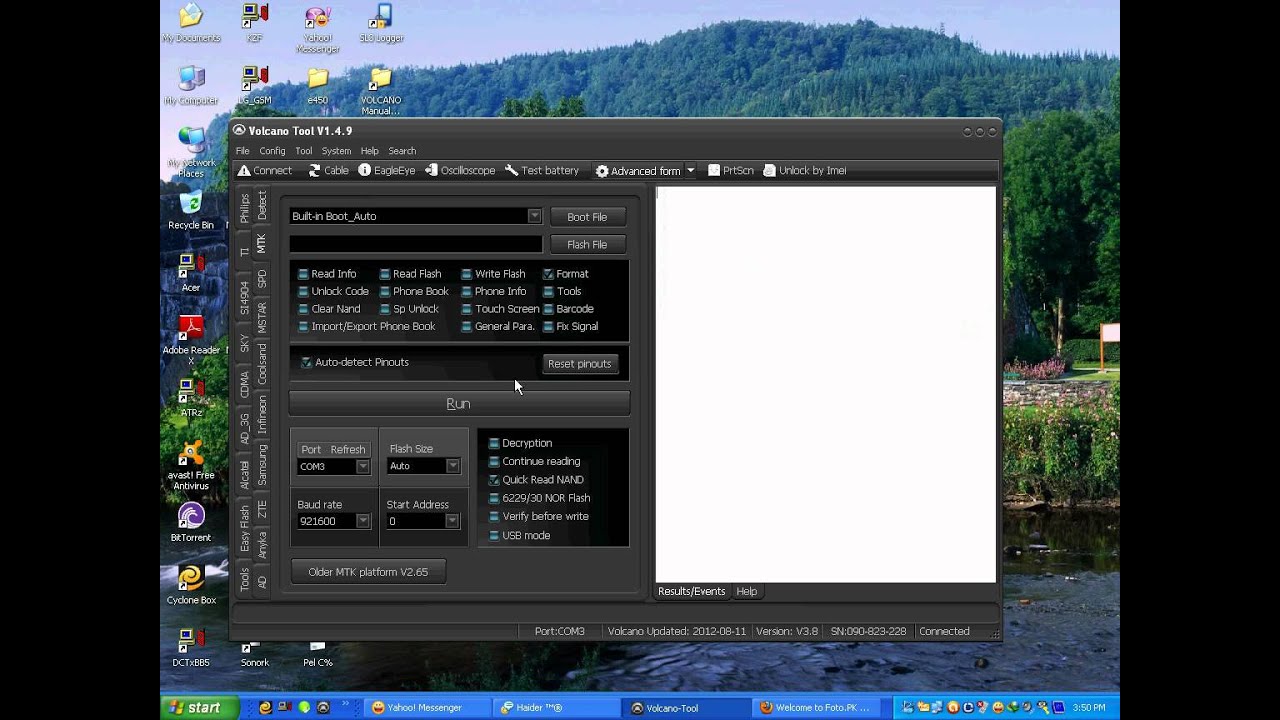
Task: Open the Acer desktop icon
Action: point(191,273)
